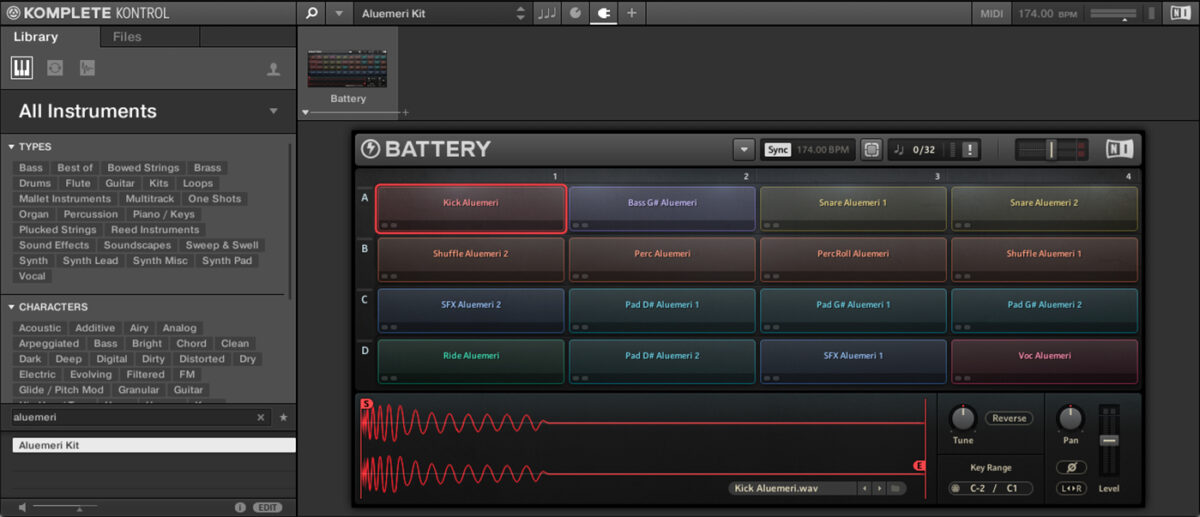This screenshot has height=517, width=1200.
Task: Open the All Instruments product dropdown
Action: pos(274,111)
